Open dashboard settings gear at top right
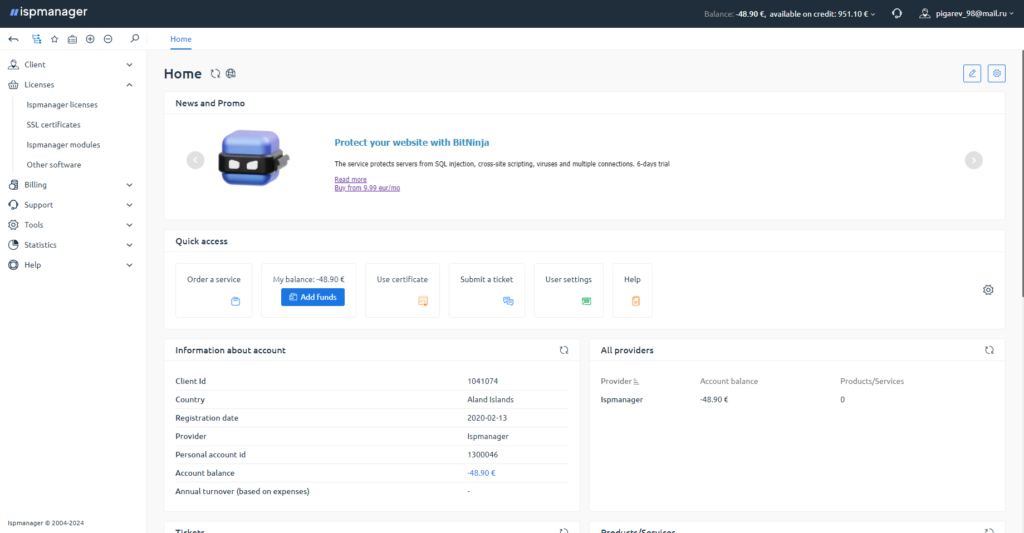This screenshot has width=1024, height=533. pos(997,73)
